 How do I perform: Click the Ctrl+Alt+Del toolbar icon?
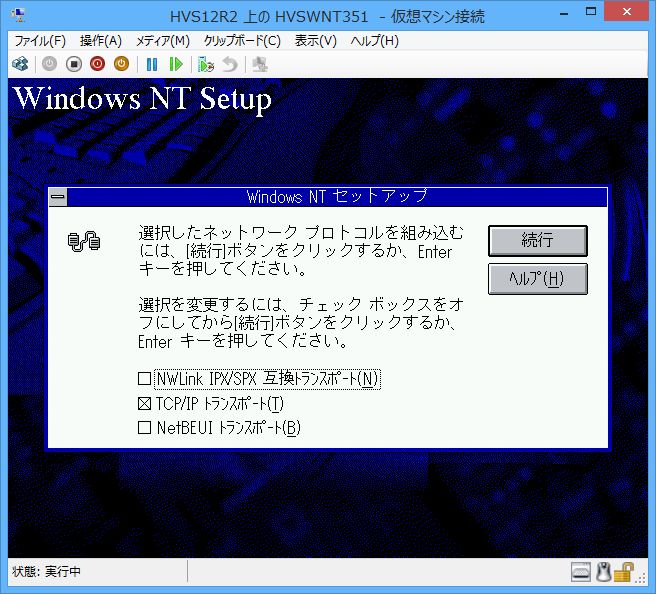point(20,64)
